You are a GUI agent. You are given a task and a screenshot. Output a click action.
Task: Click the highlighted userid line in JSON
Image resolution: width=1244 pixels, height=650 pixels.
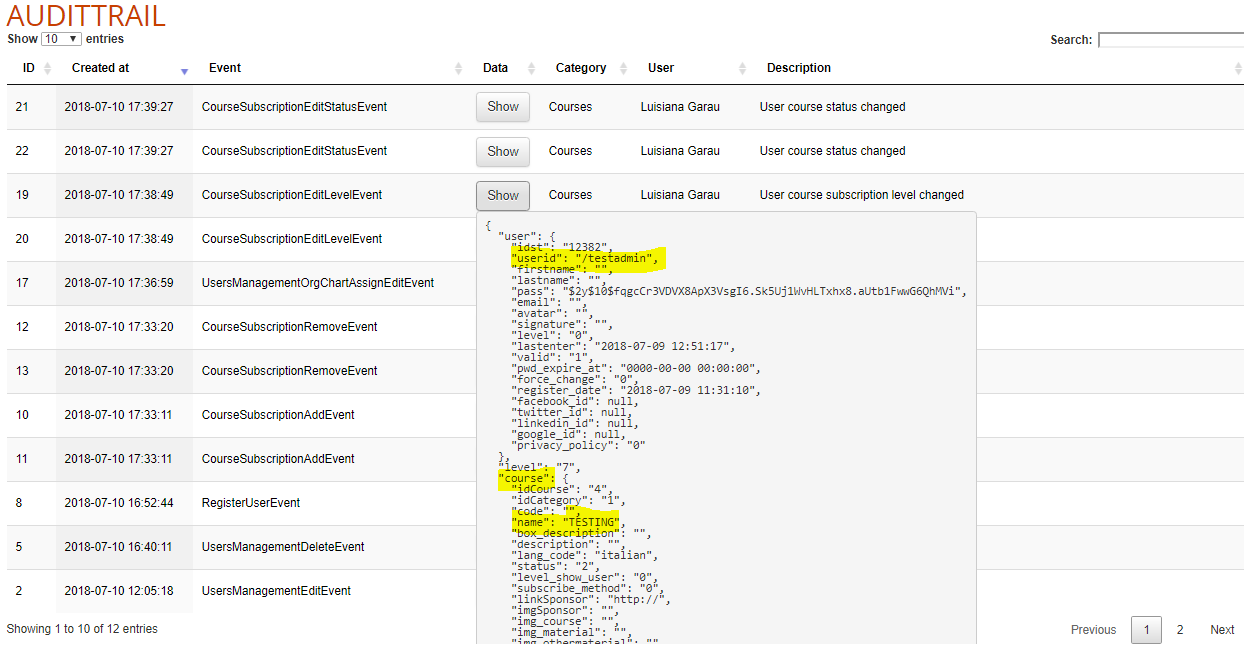point(587,260)
